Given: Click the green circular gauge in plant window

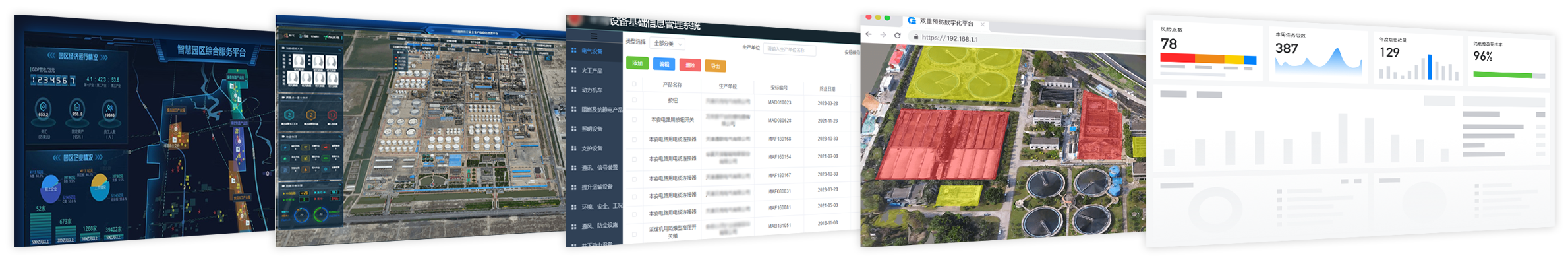Looking at the screenshot, I should (322, 214).
